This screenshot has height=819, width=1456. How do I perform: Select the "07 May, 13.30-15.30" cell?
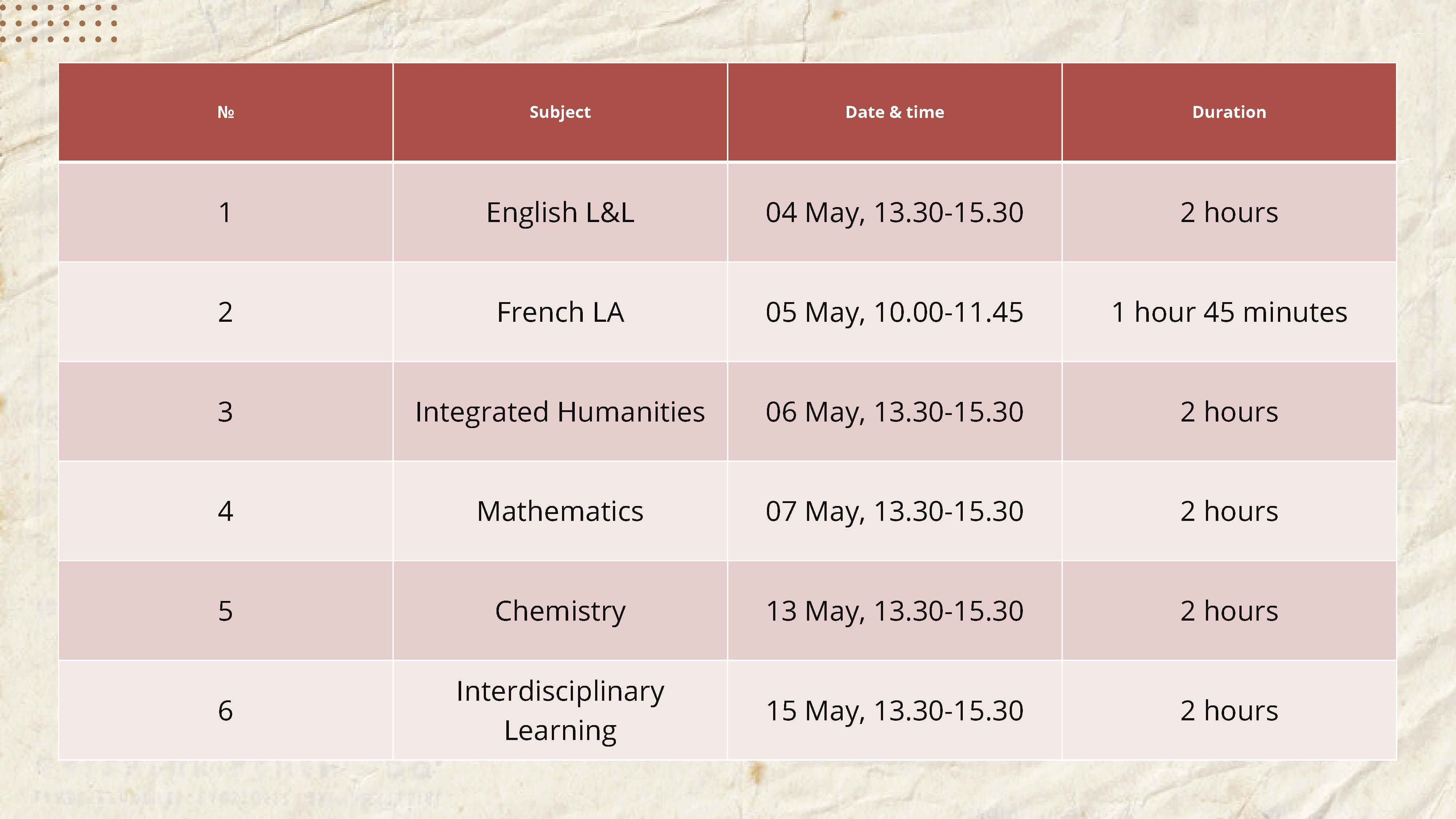point(894,511)
